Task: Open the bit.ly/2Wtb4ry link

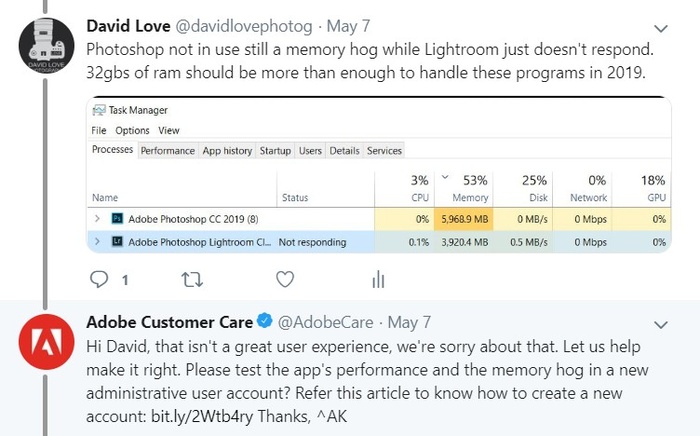Action: [x=202, y=416]
